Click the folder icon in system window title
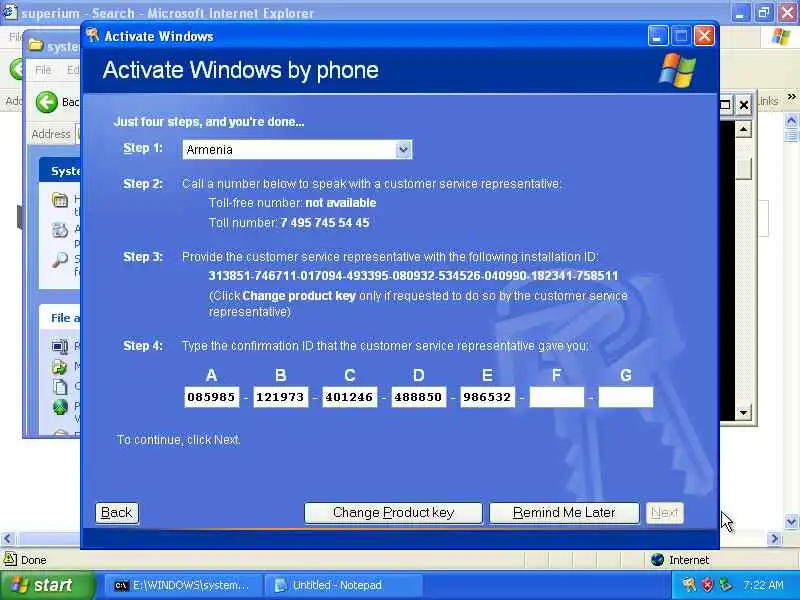Viewport: 800px width, 600px height. click(x=36, y=46)
